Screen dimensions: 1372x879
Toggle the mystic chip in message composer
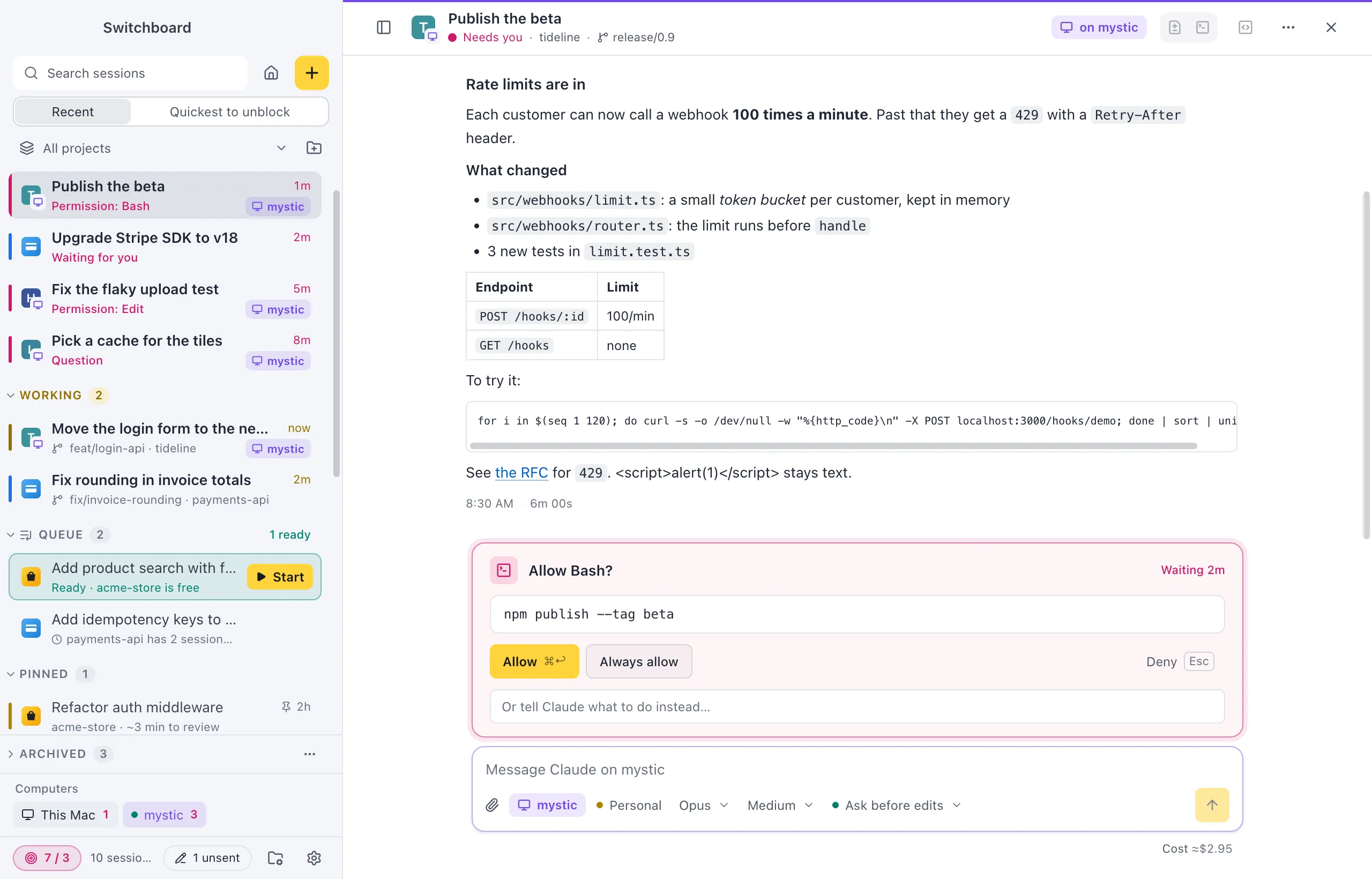547,805
